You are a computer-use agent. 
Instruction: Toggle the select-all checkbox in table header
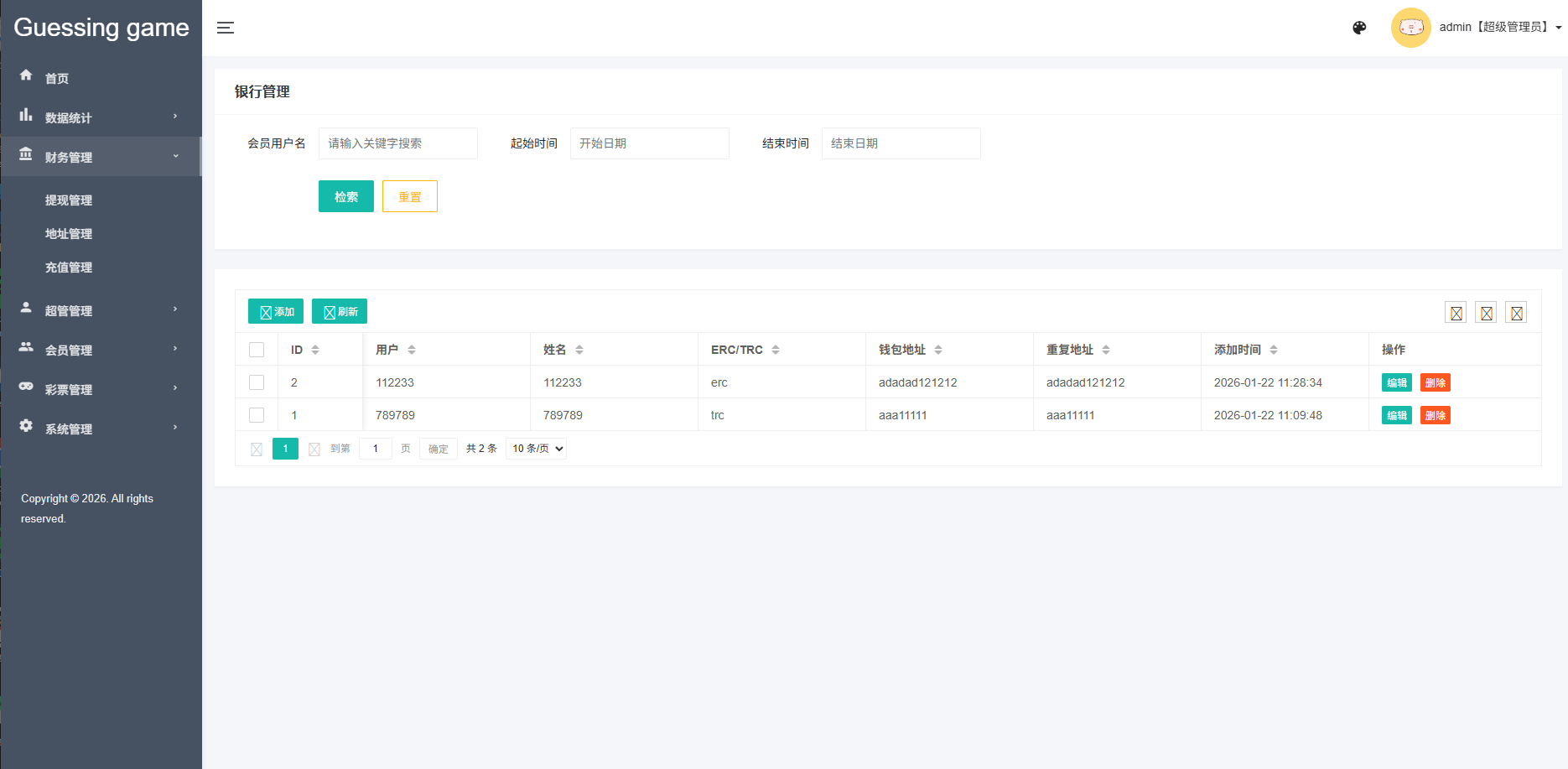coord(257,350)
